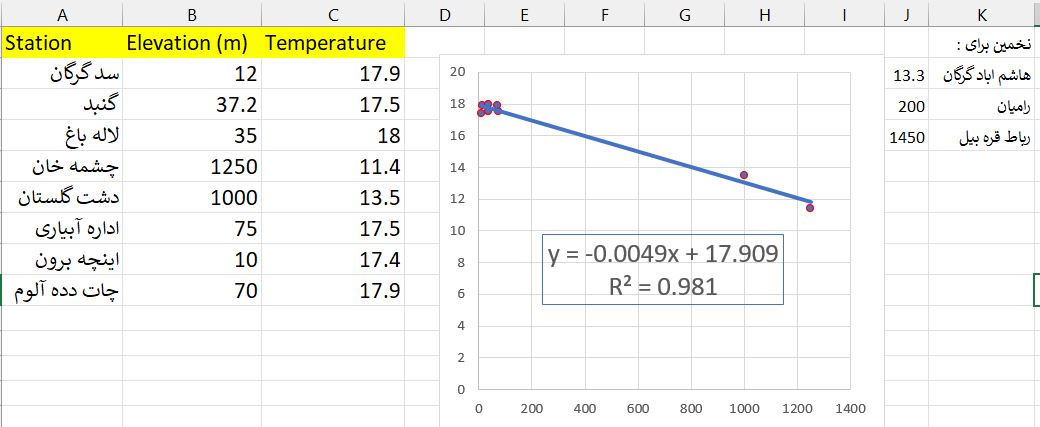Click the cell labeled رامیان
The height and width of the screenshot is (427, 1040).
[x=982, y=107]
